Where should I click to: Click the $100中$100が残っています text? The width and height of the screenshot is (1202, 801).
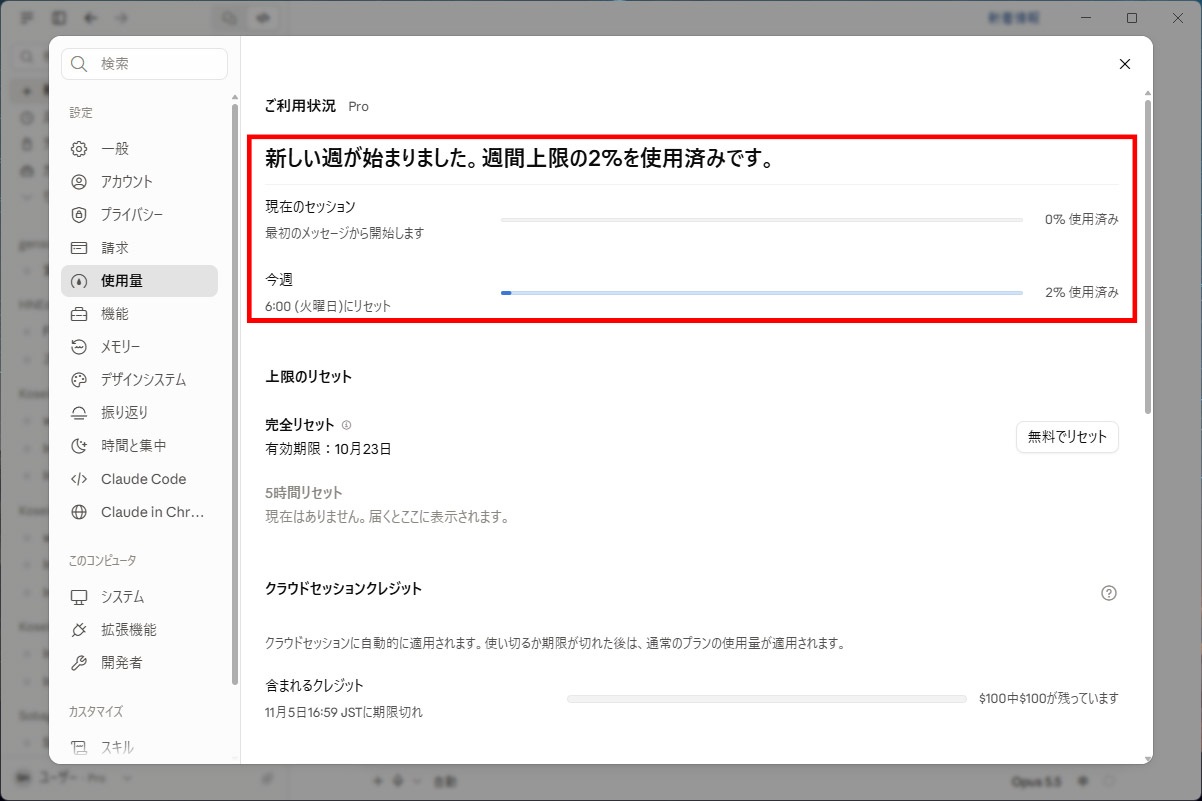pos(1049,699)
